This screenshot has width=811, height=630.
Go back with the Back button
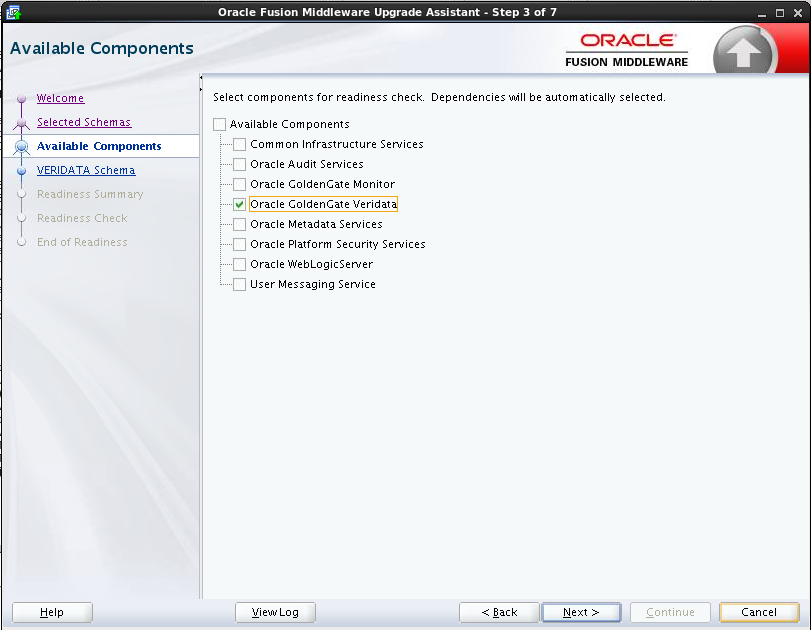[499, 612]
